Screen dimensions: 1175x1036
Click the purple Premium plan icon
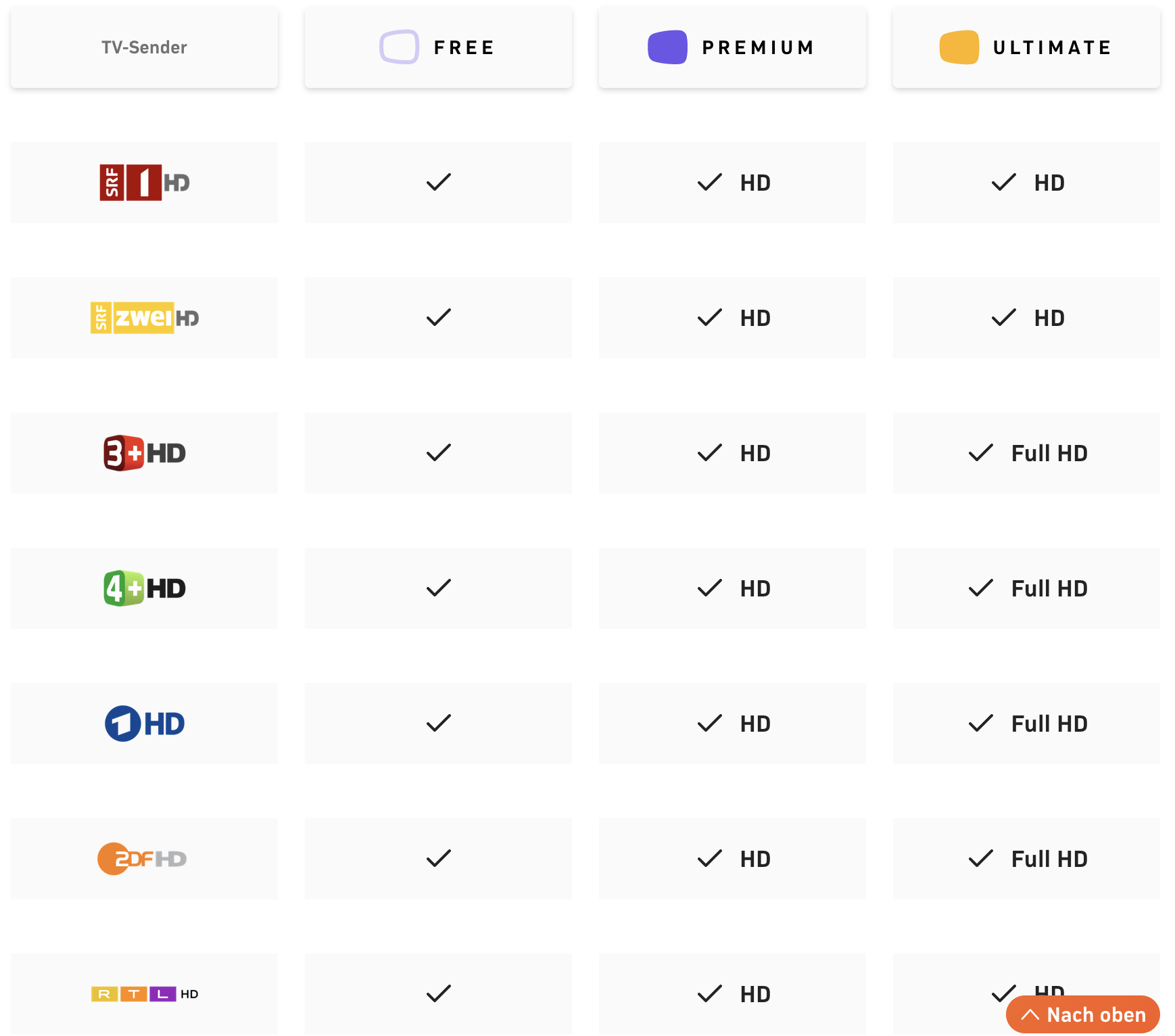click(x=667, y=47)
